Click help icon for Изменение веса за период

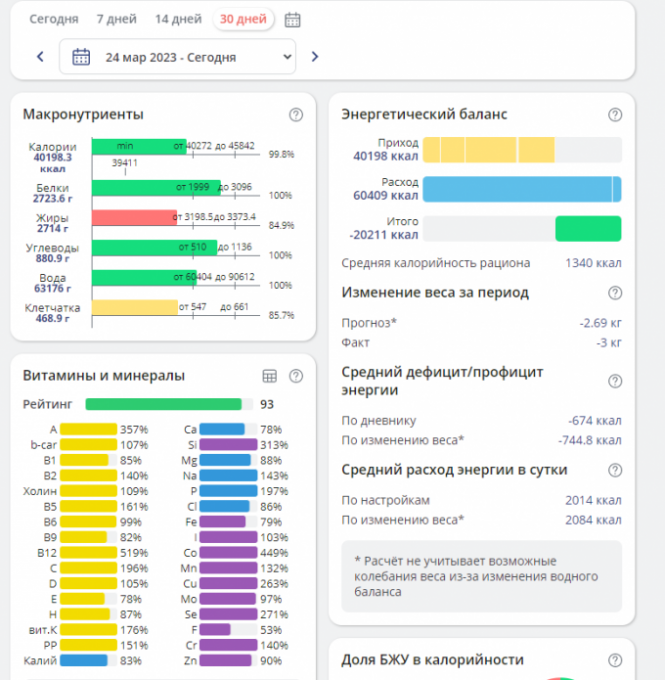(x=615, y=293)
